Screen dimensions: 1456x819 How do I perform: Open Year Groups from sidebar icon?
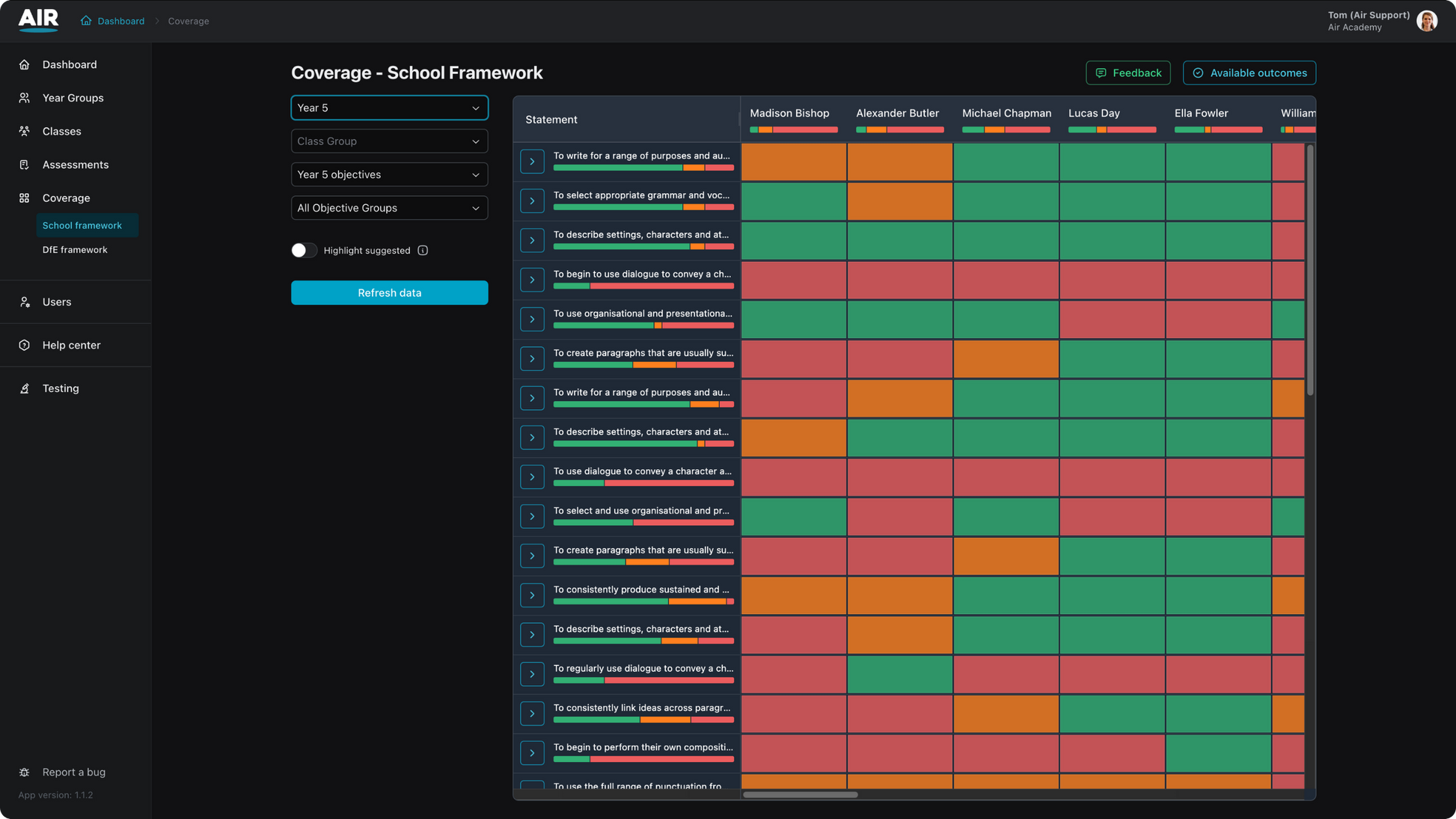(25, 98)
